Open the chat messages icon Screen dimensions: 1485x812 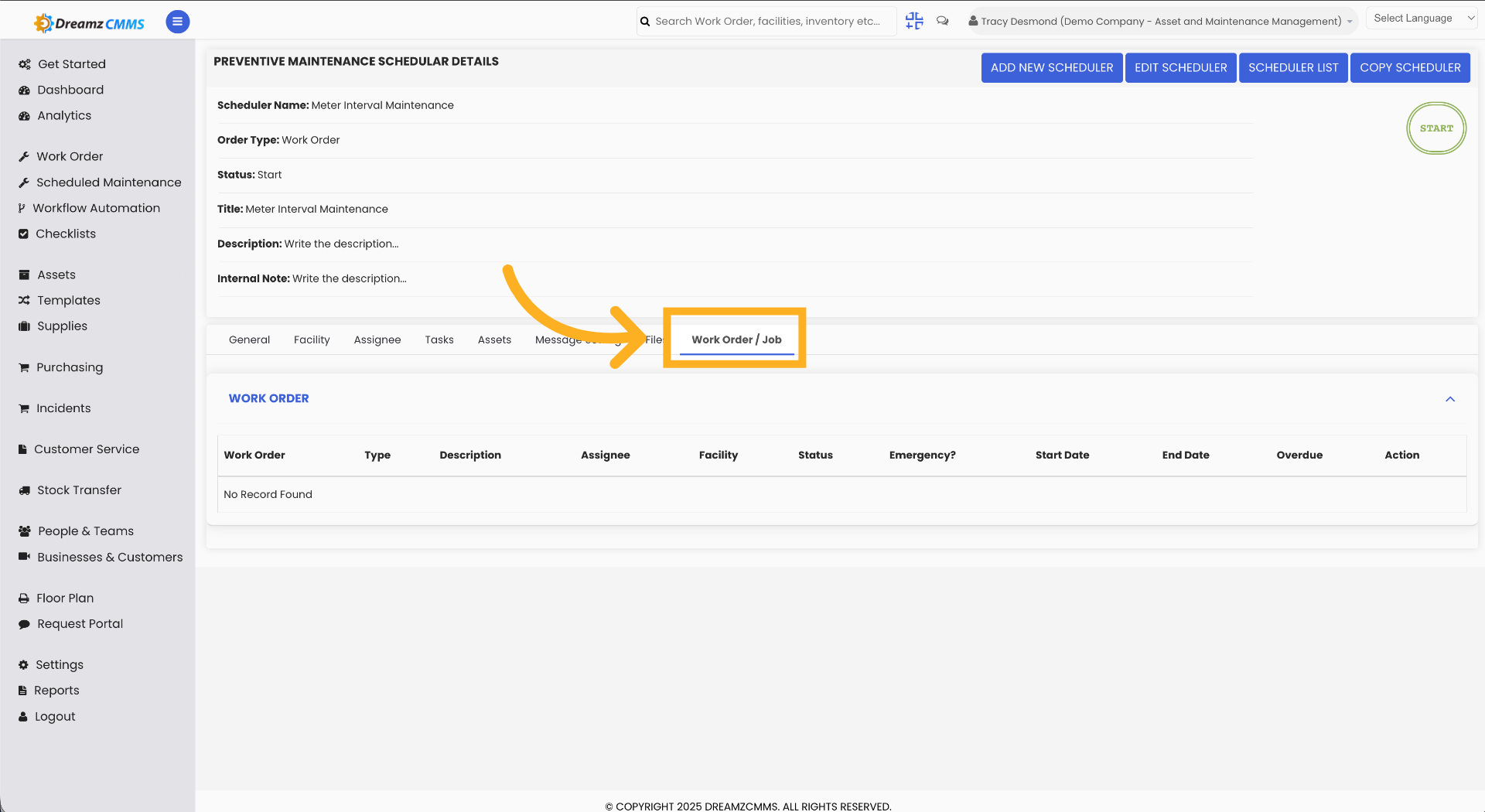942,21
